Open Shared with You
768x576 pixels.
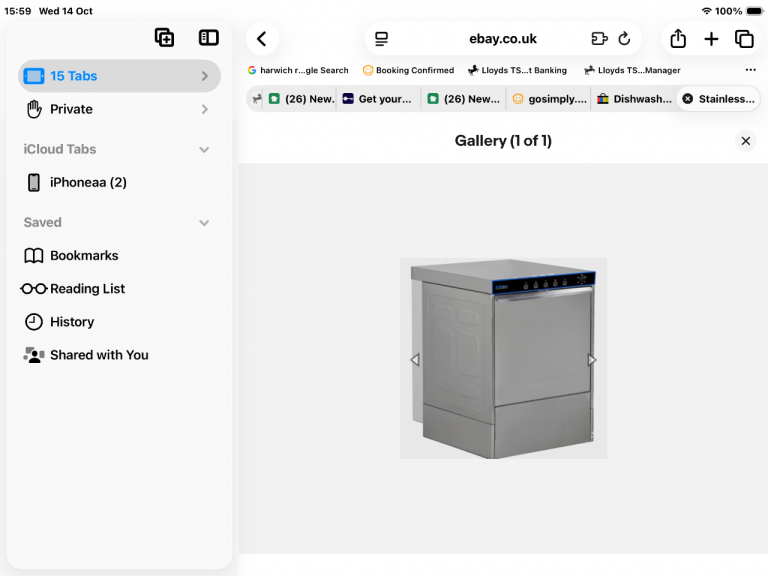[119, 355]
